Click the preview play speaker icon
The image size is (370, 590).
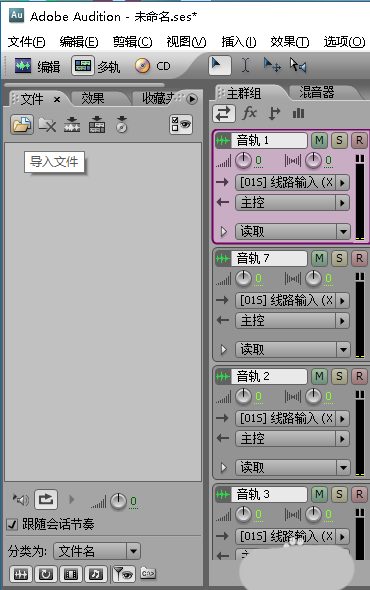[21, 500]
